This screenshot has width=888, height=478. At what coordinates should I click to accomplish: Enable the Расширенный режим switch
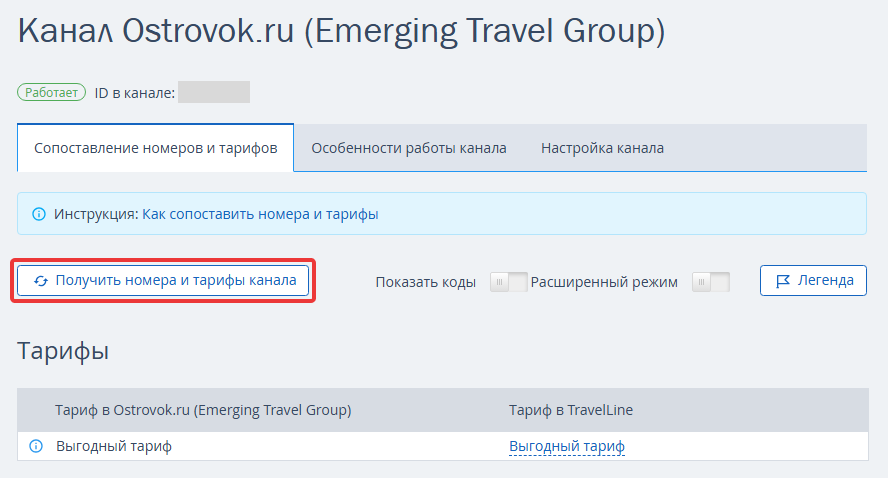point(711,282)
